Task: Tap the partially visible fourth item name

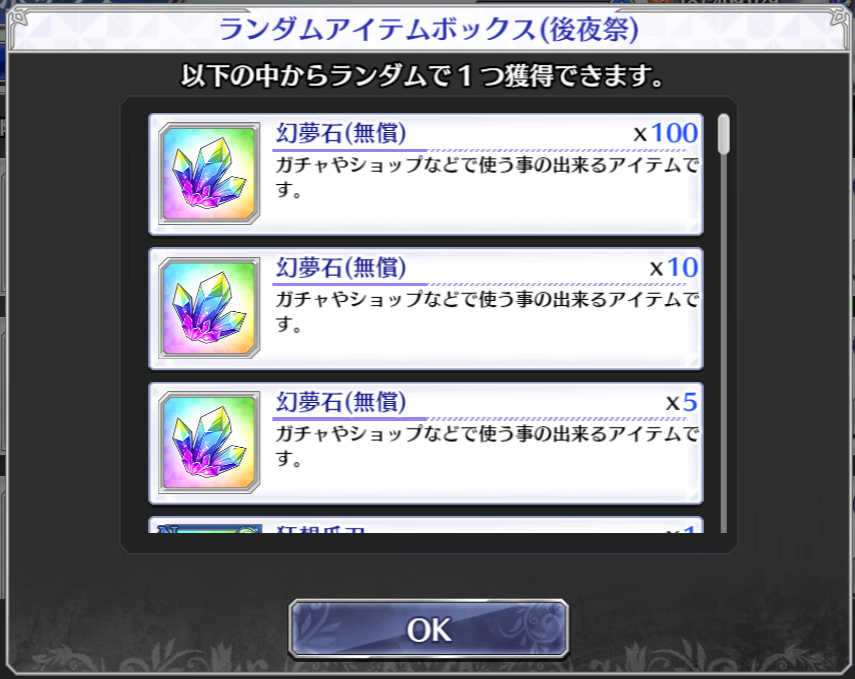Action: (x=321, y=529)
